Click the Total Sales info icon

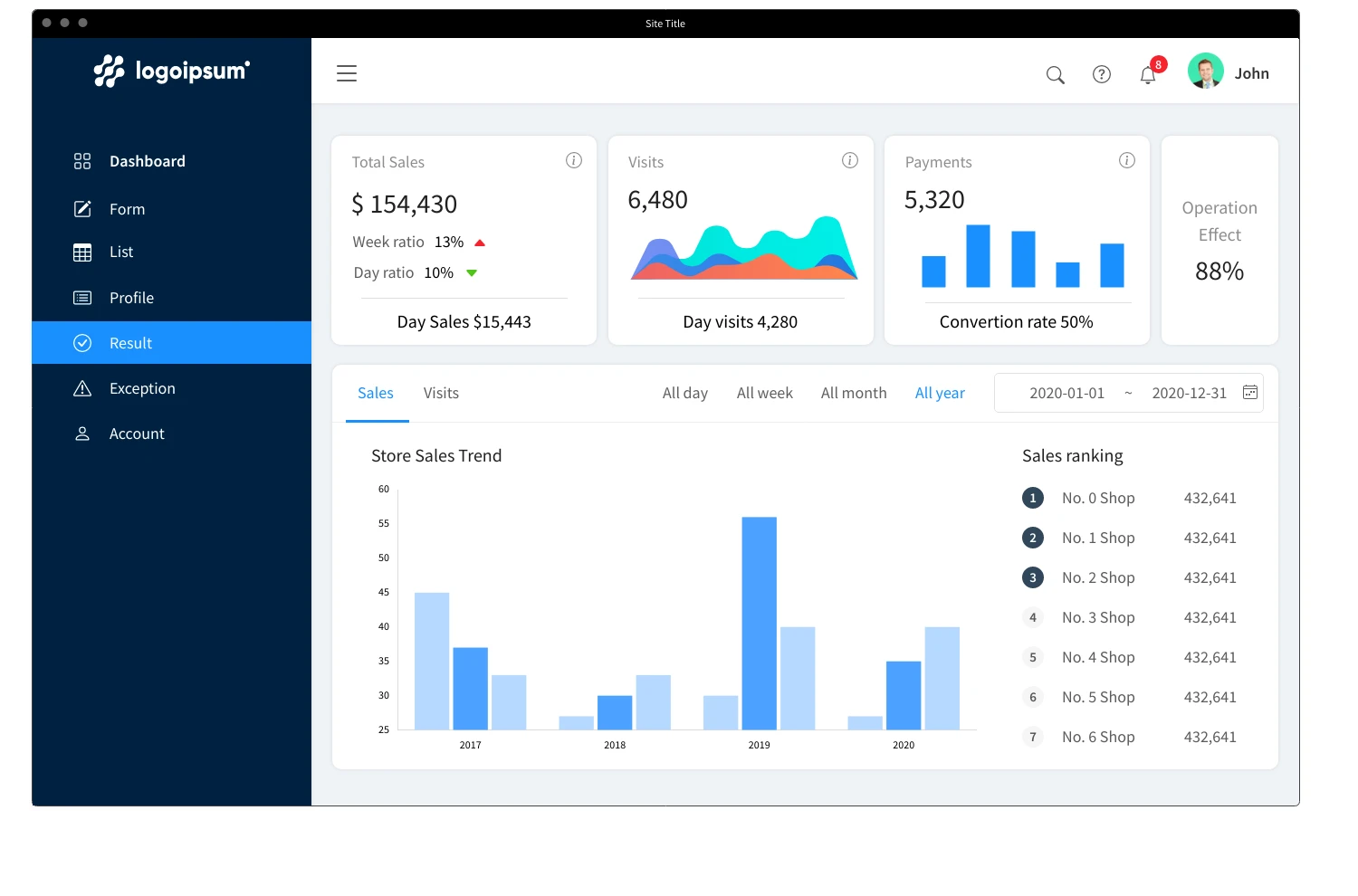coord(574,160)
